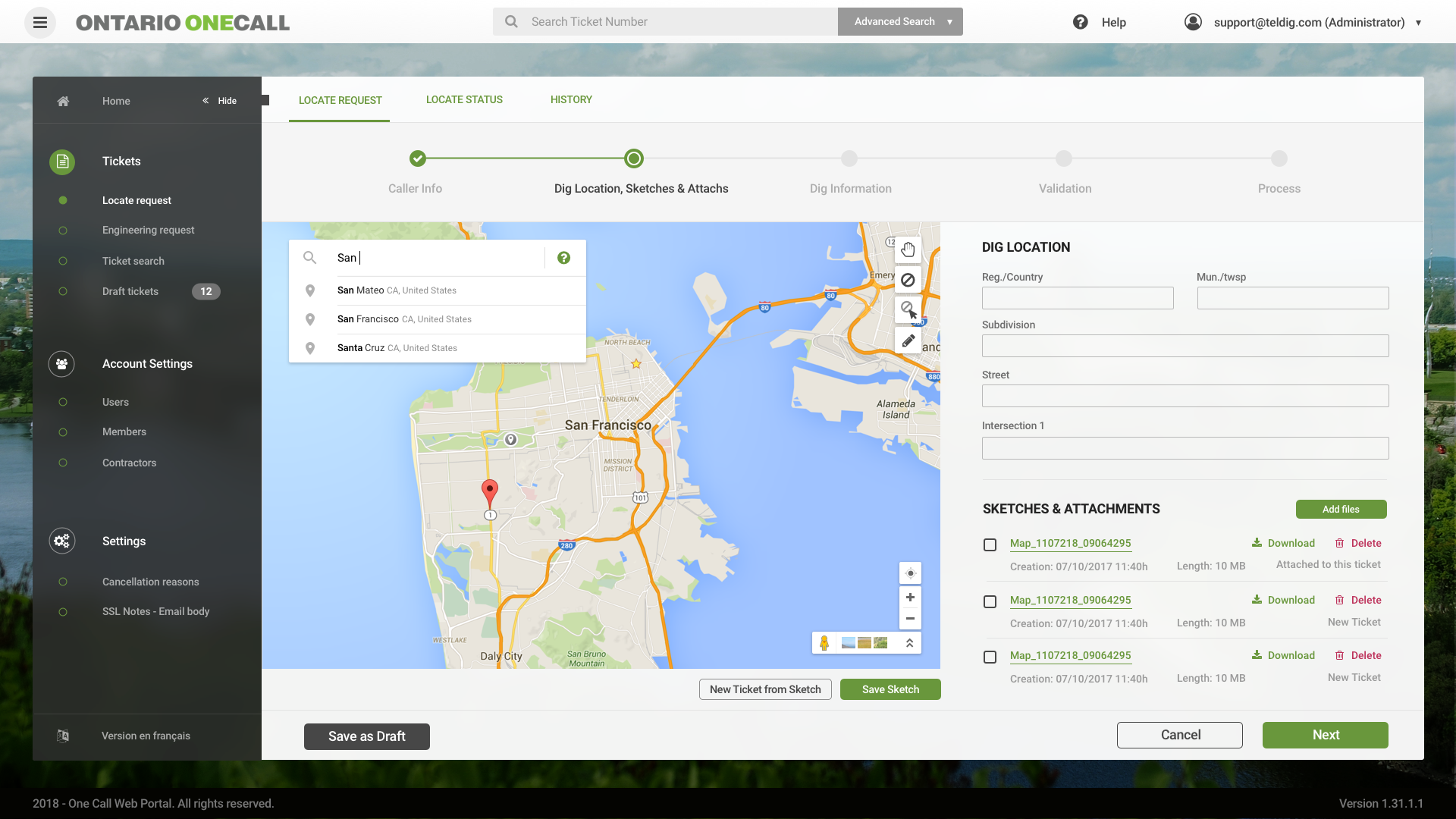Click the Street input field
The height and width of the screenshot is (819, 1456).
pyautogui.click(x=1185, y=396)
